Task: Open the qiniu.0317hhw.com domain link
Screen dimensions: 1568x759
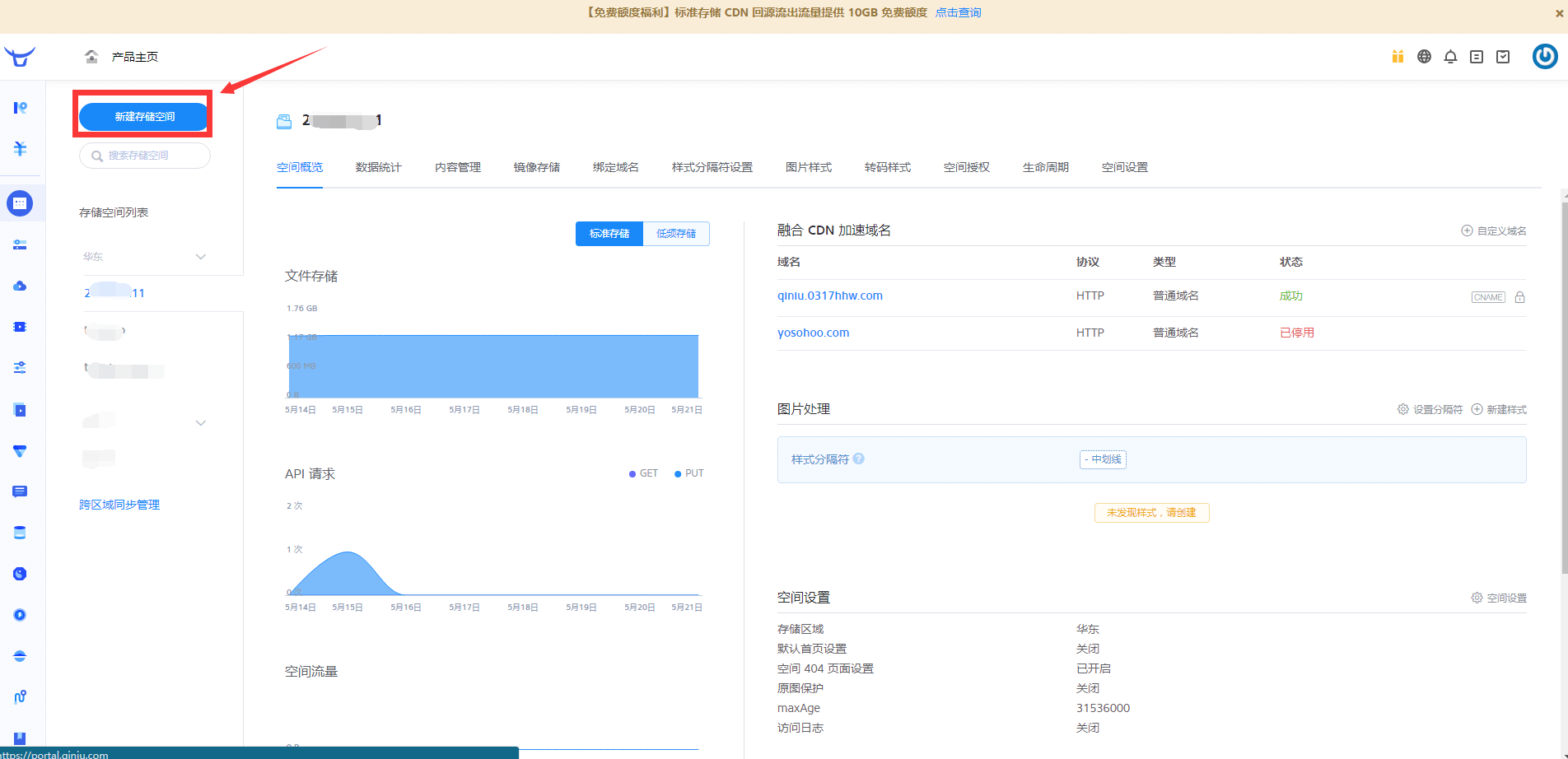Action: pos(830,295)
